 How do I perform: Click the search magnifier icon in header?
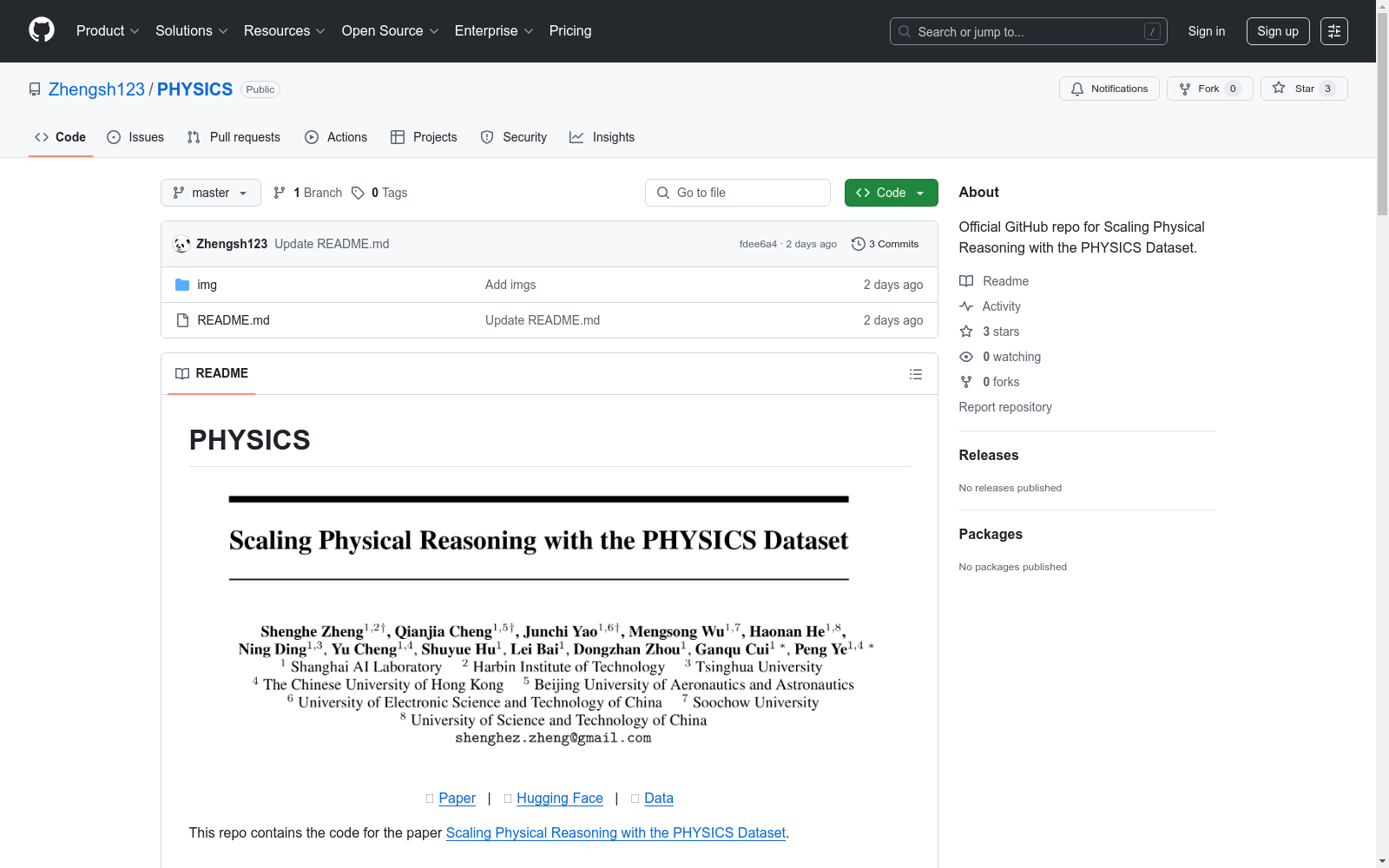pos(905,31)
